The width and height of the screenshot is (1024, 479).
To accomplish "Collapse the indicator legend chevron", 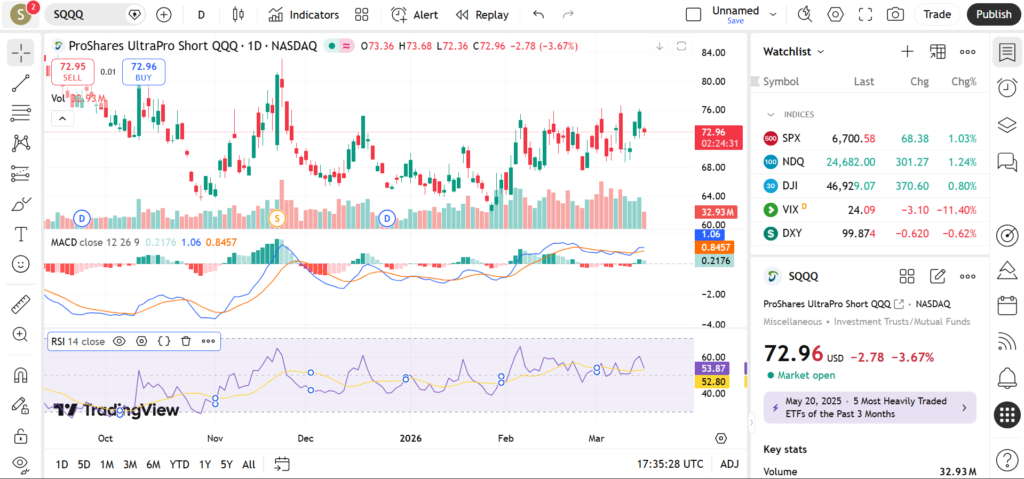I will tap(62, 118).
